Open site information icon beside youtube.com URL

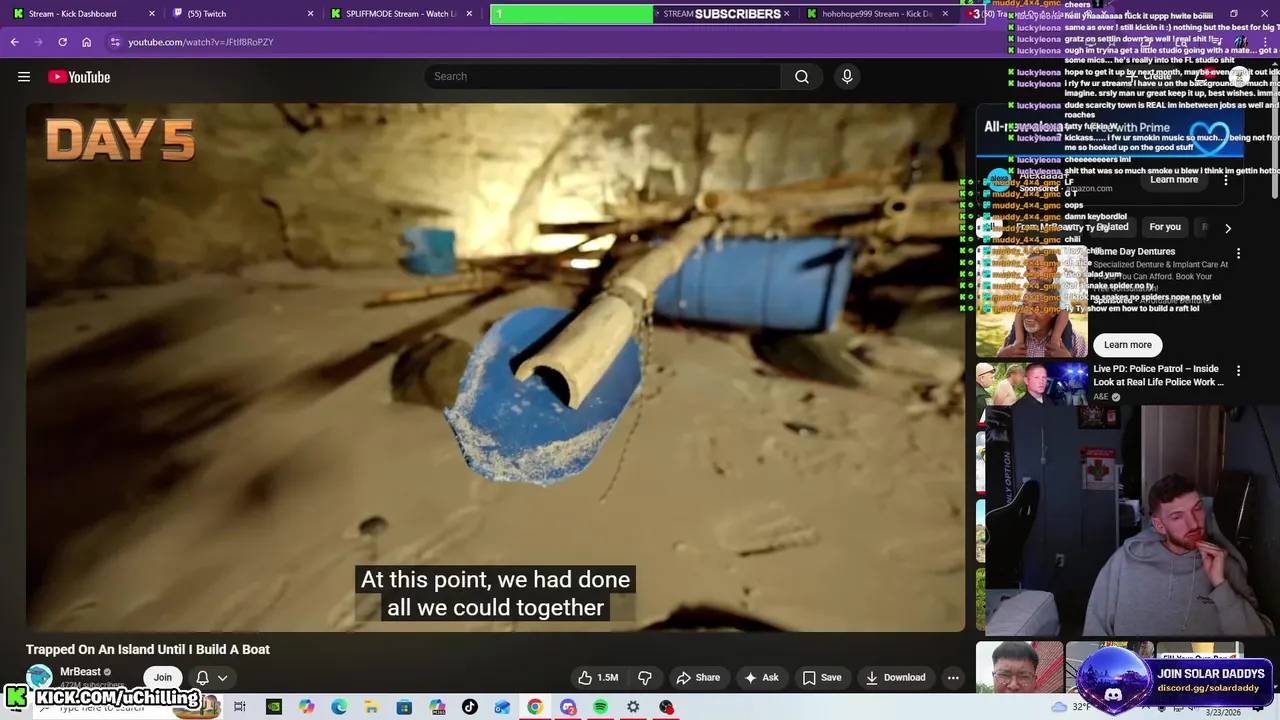(115, 42)
